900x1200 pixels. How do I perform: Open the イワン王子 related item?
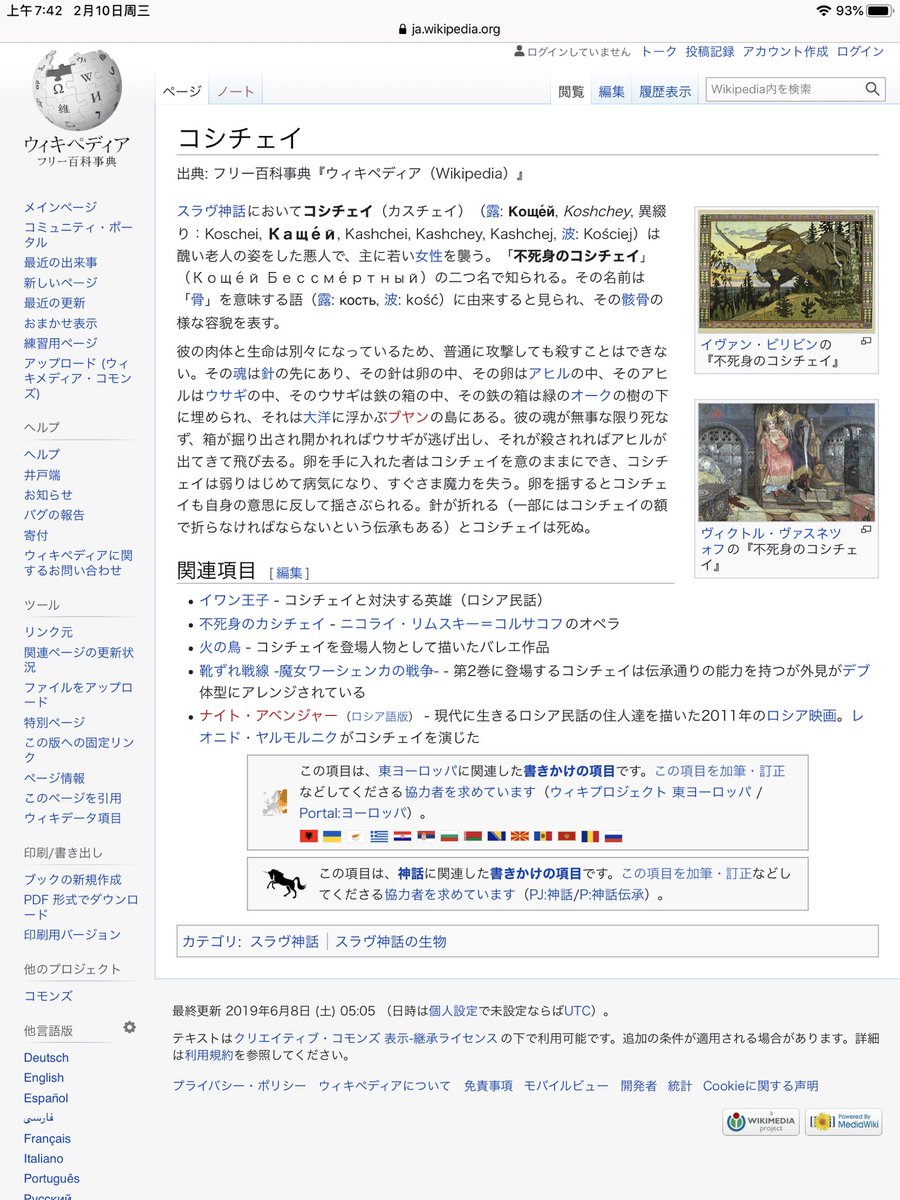pos(234,601)
